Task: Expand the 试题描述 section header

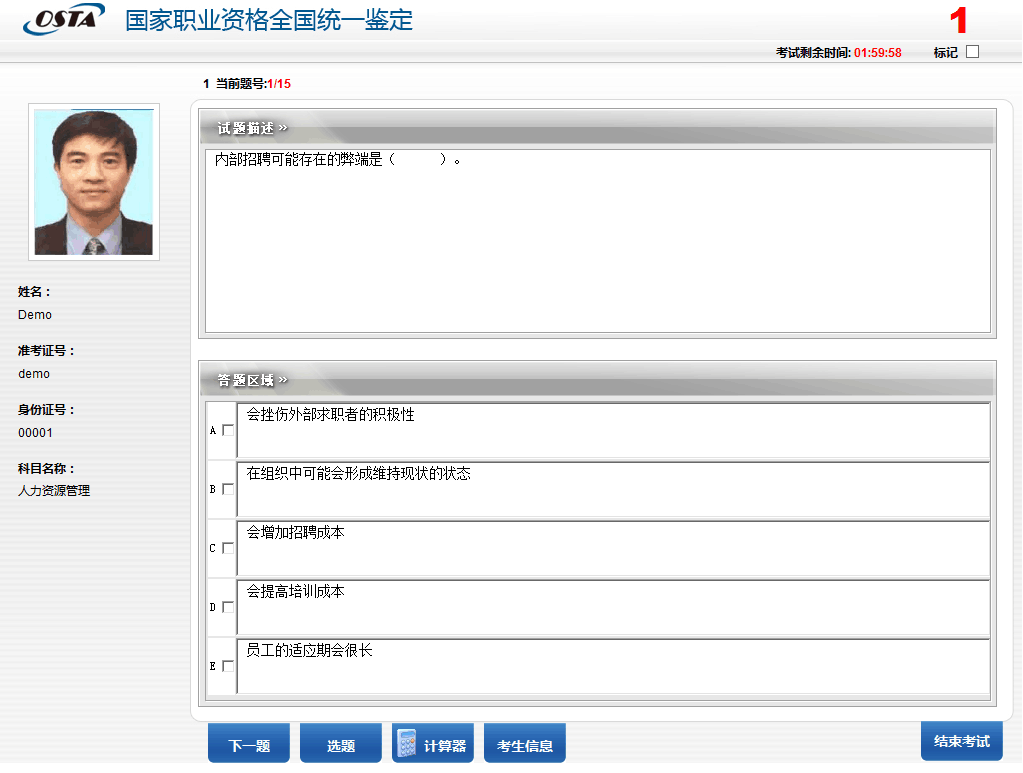Action: pyautogui.click(x=252, y=128)
